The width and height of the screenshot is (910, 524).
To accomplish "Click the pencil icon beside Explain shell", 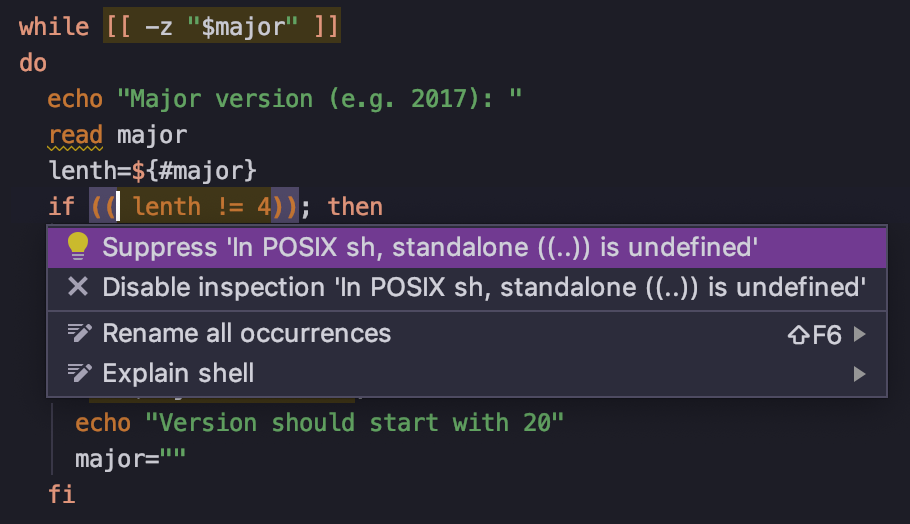I will click(77, 374).
